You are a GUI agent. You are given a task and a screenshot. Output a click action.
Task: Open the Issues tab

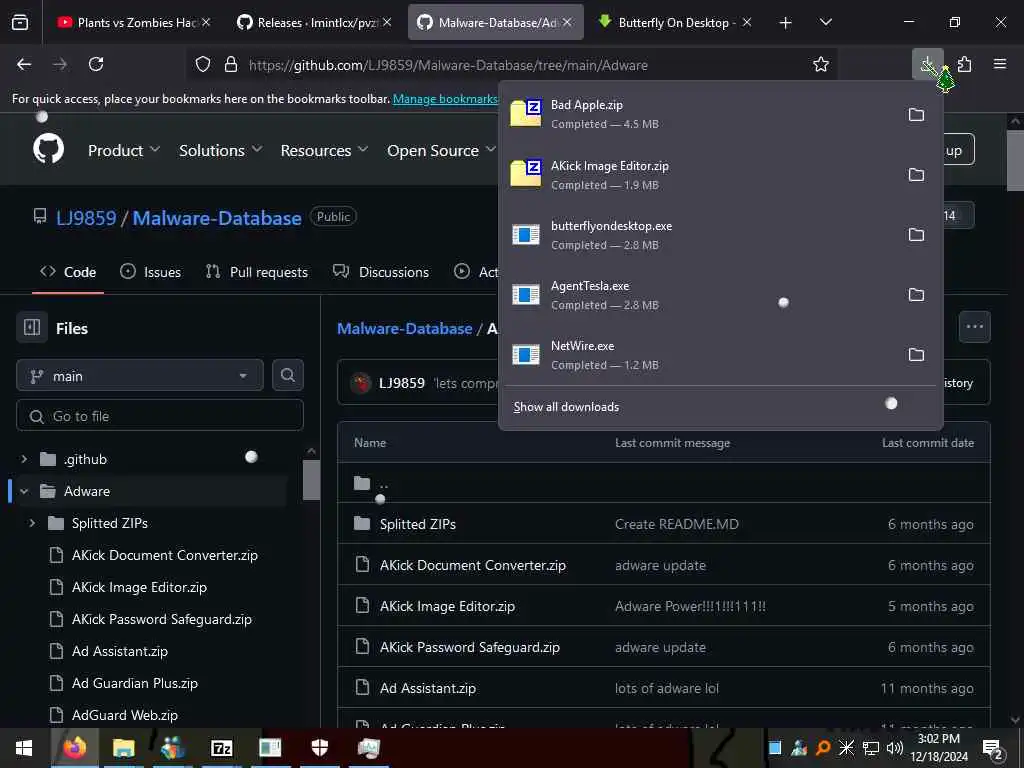click(x=150, y=272)
